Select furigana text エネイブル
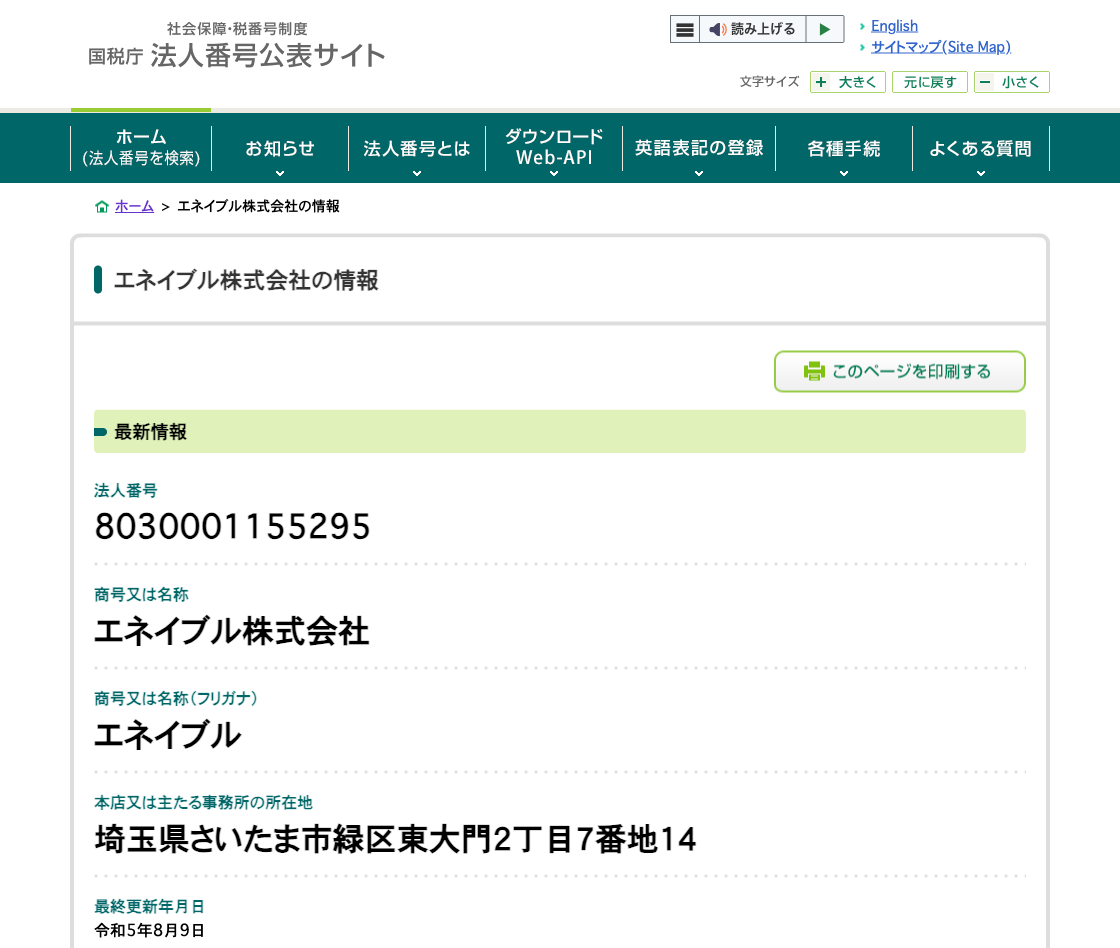Screen dimensions: 1120x948 168,735
